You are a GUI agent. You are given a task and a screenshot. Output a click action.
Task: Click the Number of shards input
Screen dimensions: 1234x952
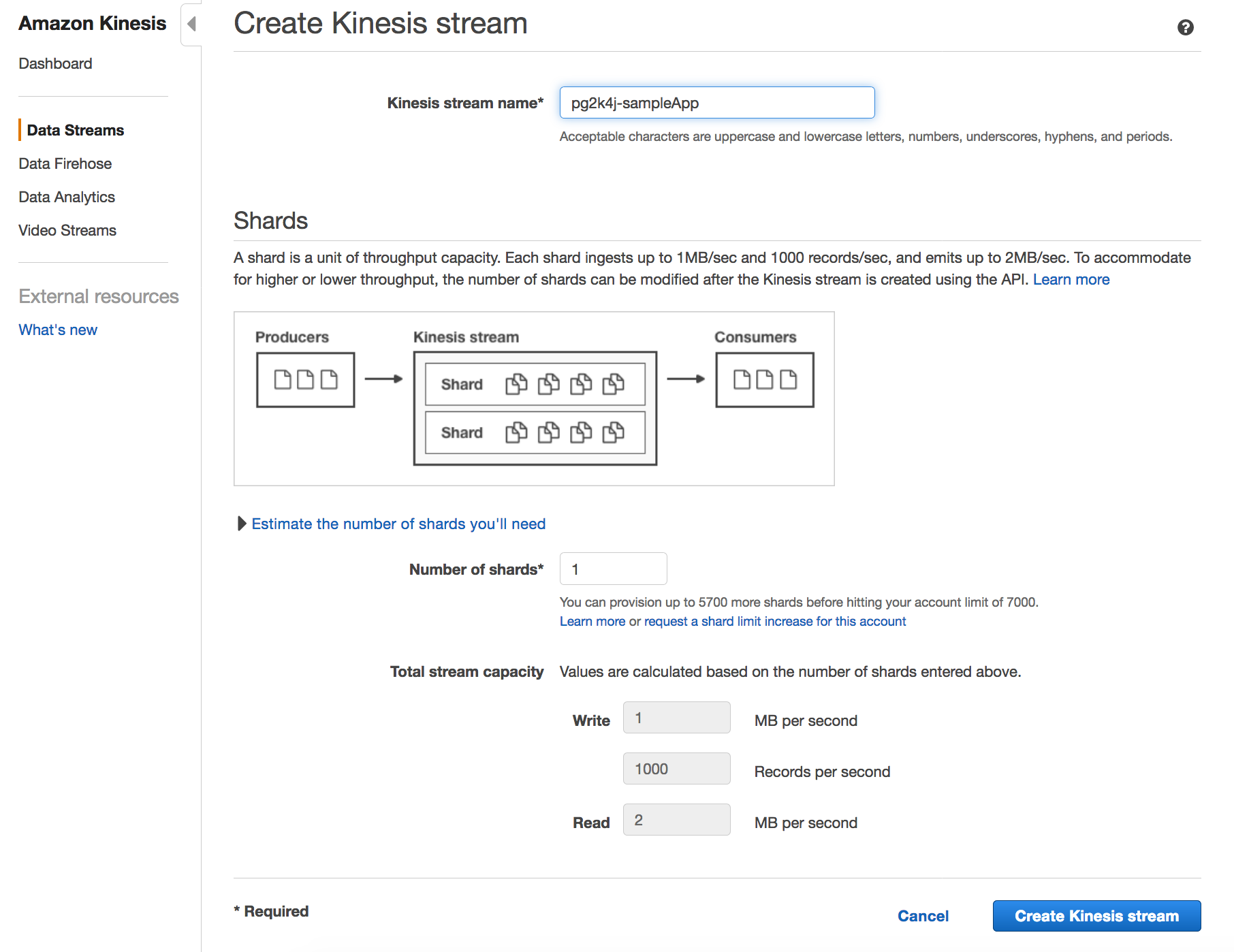coord(613,569)
